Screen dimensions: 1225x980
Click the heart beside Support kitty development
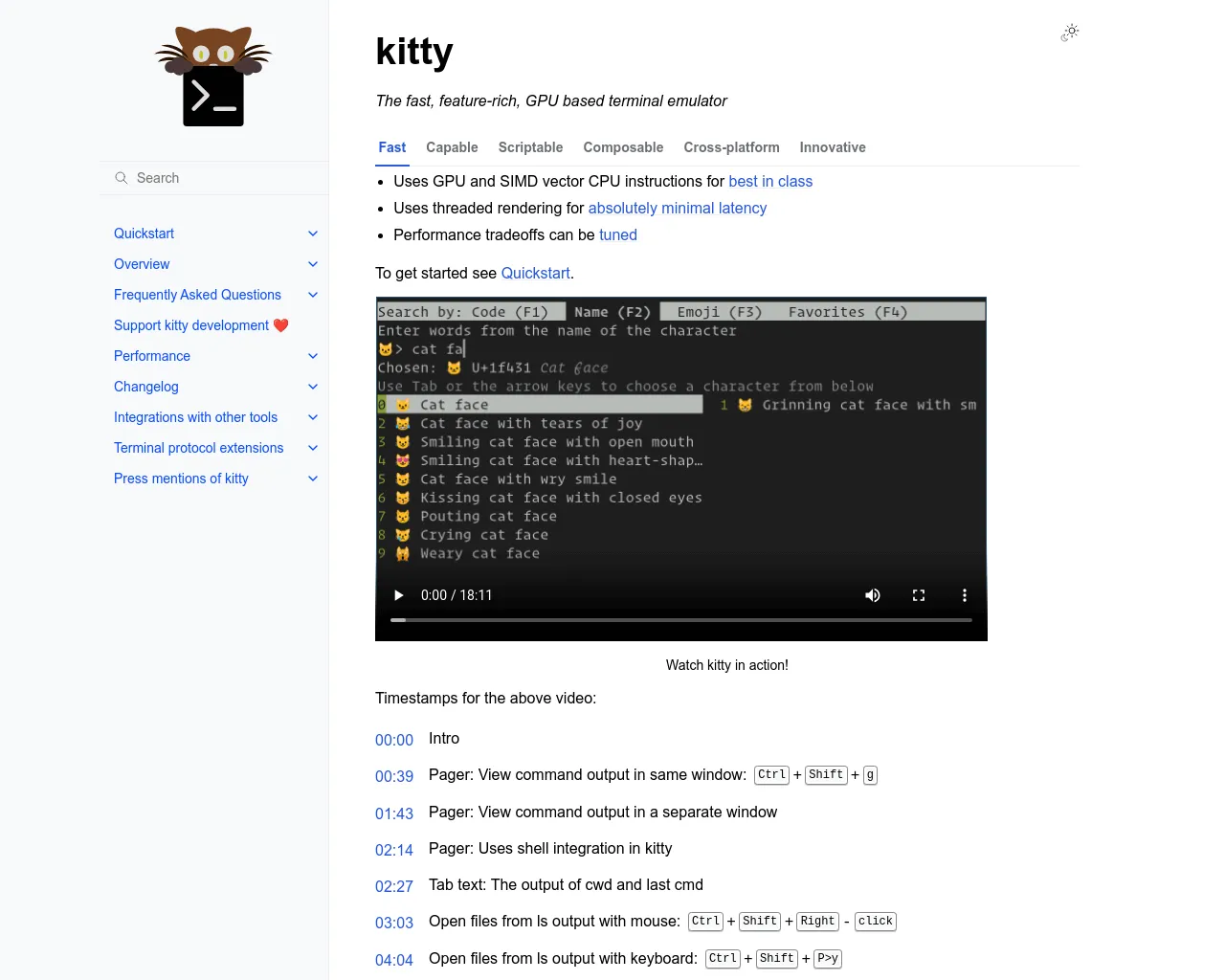pos(281,324)
